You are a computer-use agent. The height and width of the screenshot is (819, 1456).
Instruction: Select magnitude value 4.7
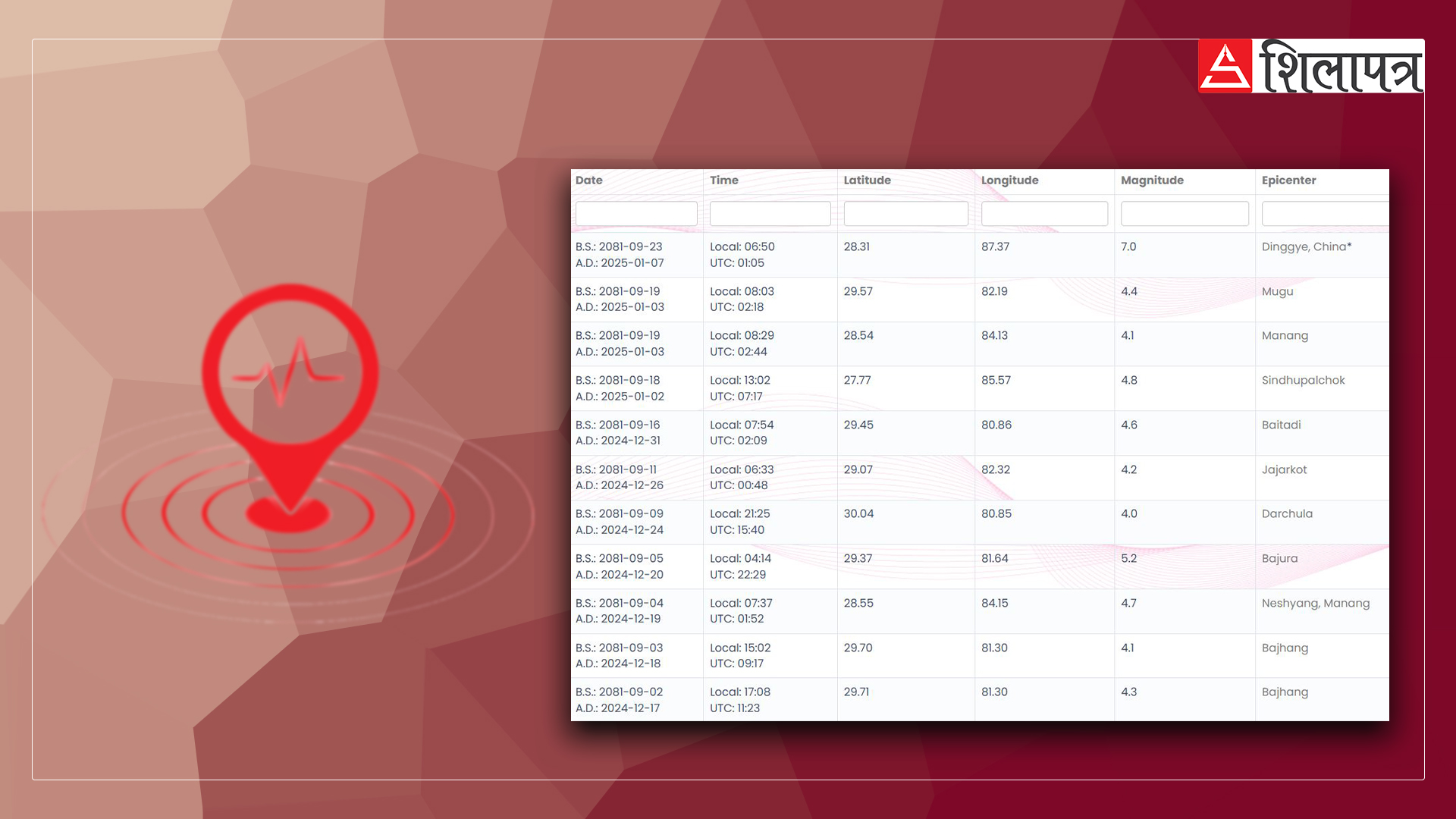click(1129, 604)
